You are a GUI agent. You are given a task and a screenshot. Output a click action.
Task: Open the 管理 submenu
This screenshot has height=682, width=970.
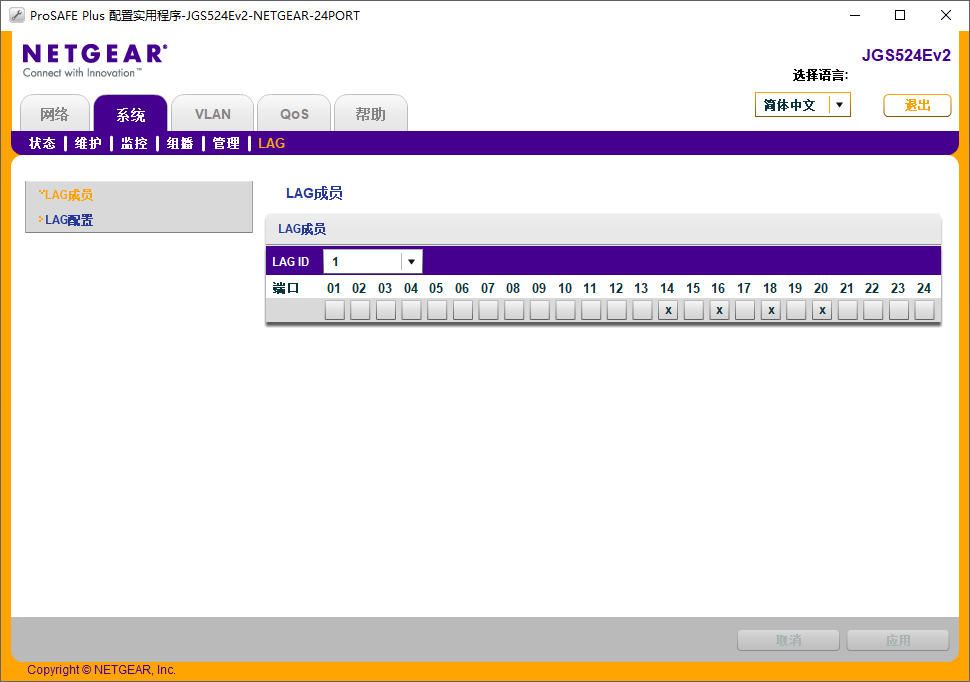point(226,144)
